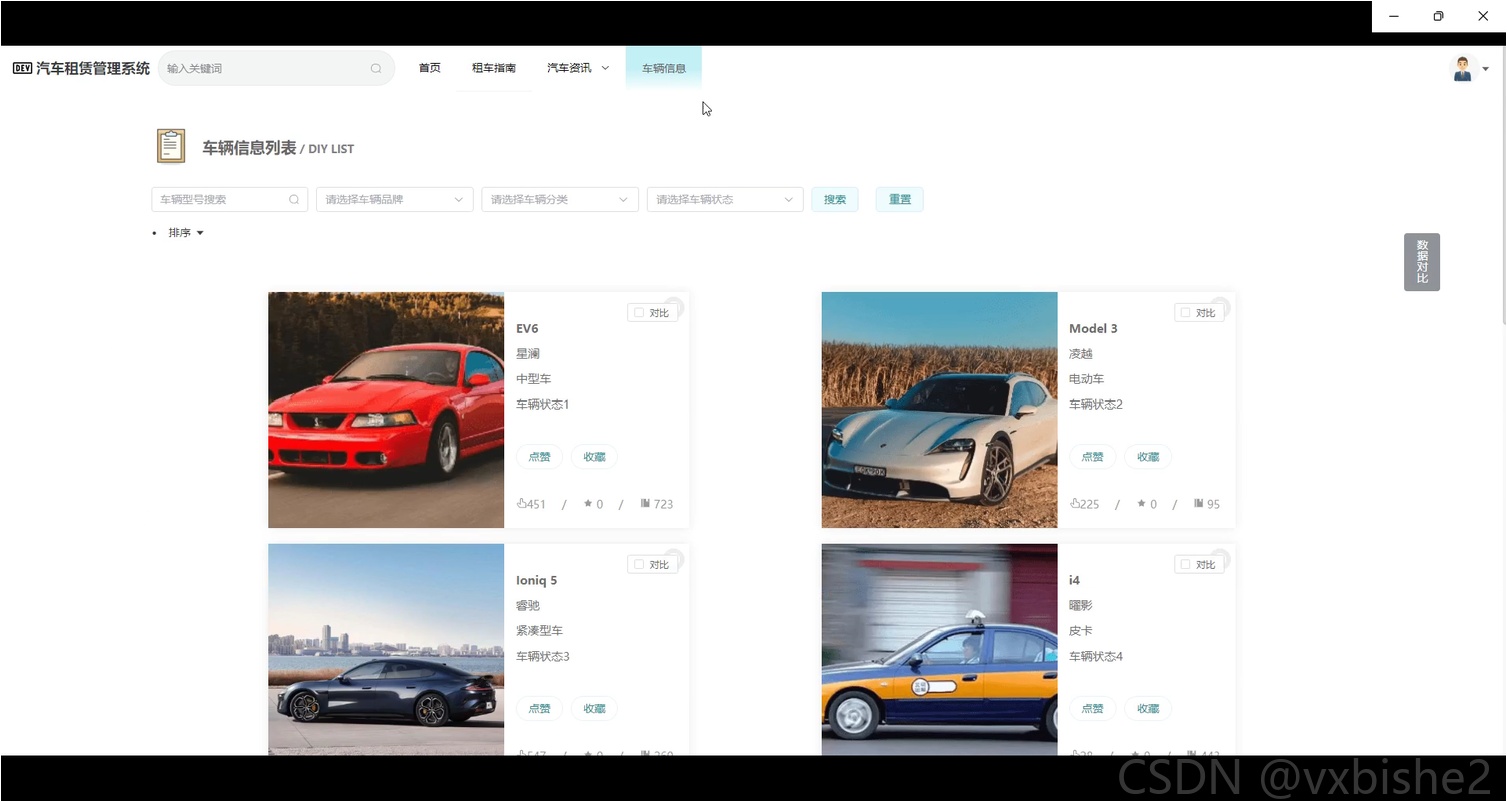Image resolution: width=1507 pixels, height=802 pixels.
Task: Click 收藏 on the Ioniq 5 card
Action: click(x=595, y=709)
